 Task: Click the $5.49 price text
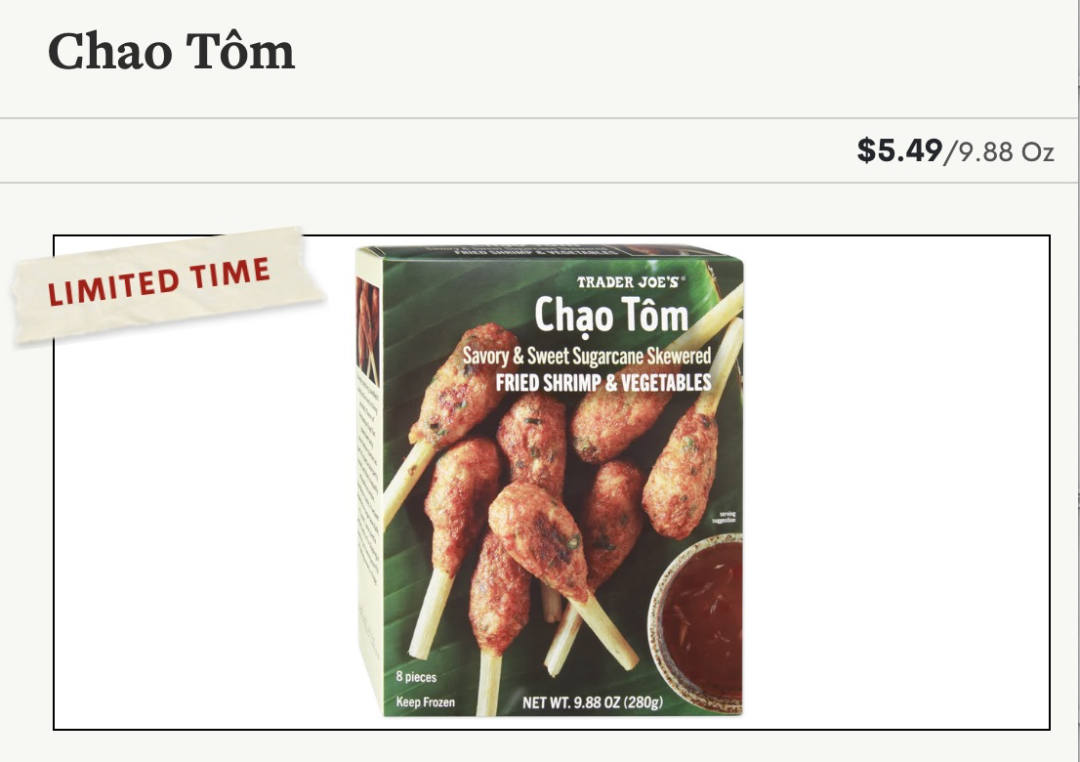pyautogui.click(x=899, y=150)
